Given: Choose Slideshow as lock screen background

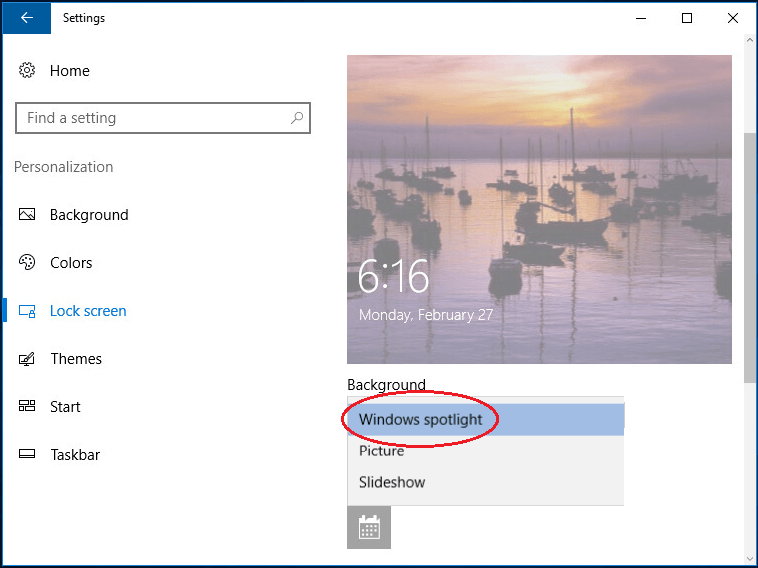Looking at the screenshot, I should click(x=486, y=482).
